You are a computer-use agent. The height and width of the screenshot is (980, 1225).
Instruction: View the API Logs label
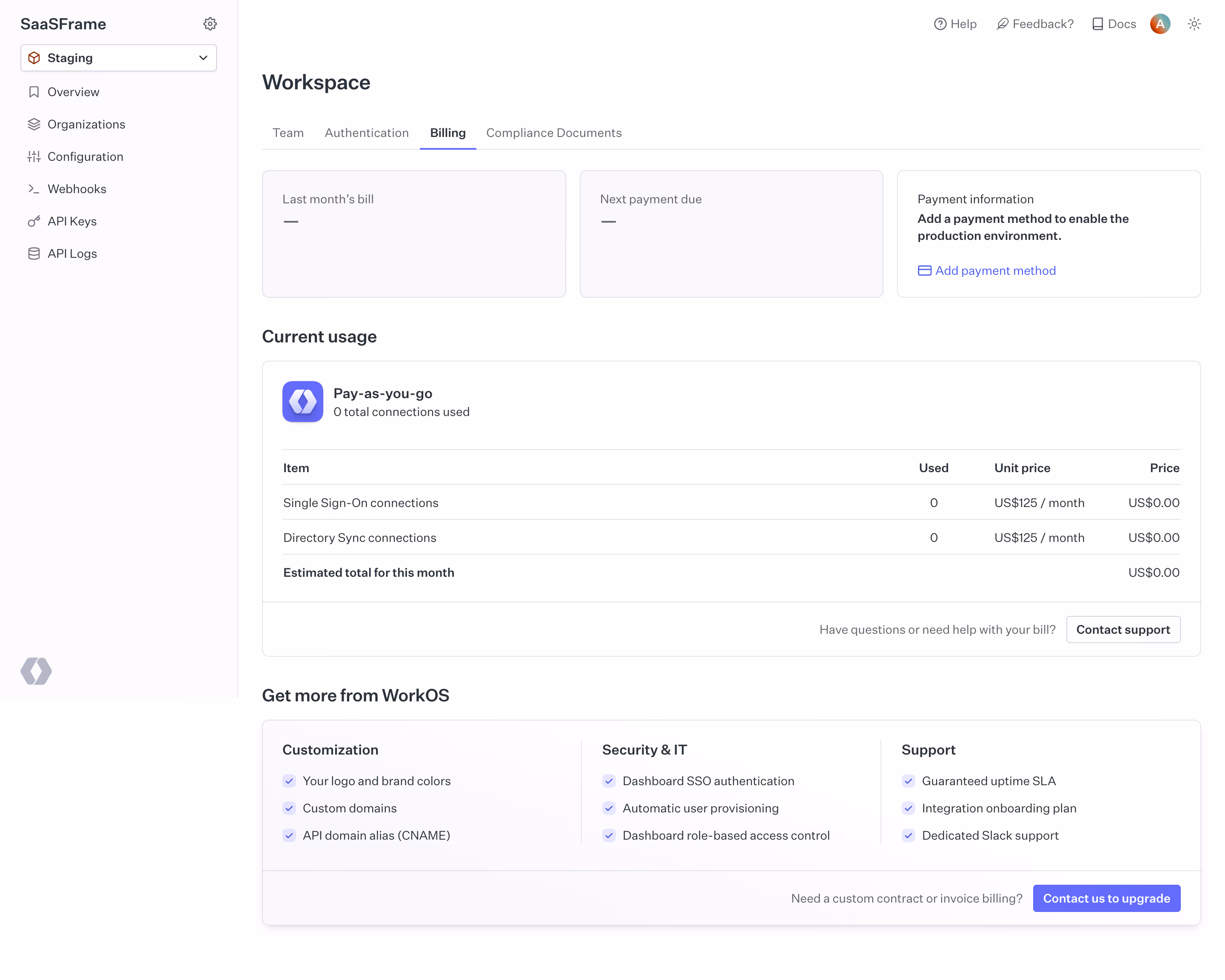pos(72,254)
